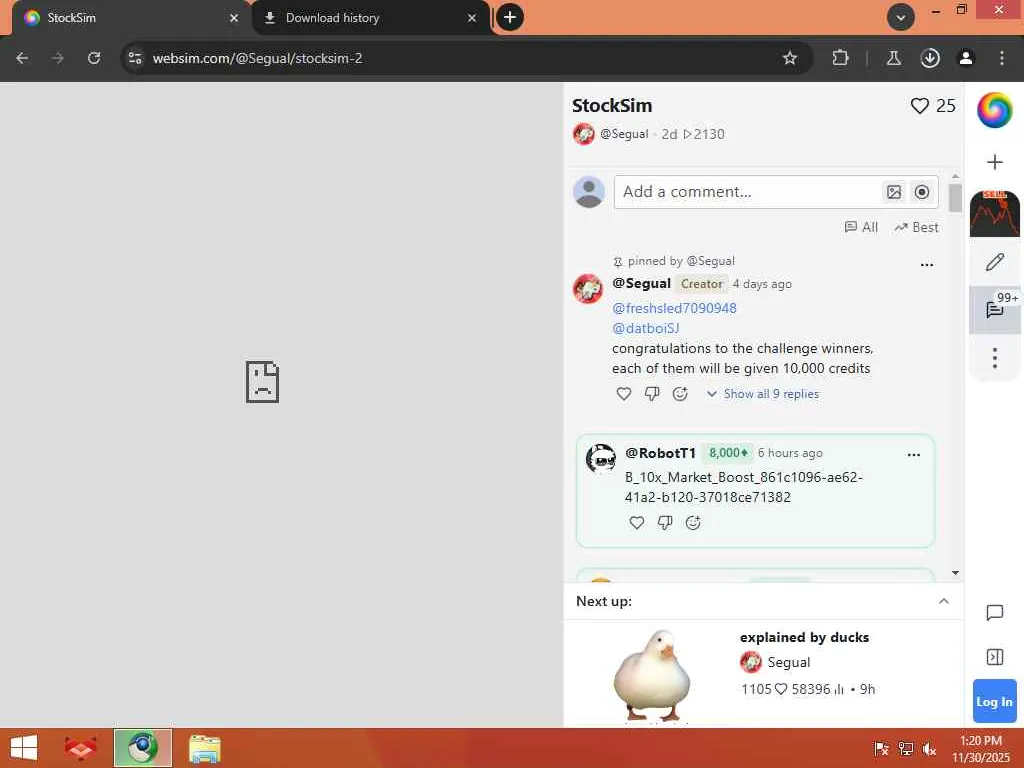Open a new browser tab
Image resolution: width=1024 pixels, height=768 pixels.
510,18
